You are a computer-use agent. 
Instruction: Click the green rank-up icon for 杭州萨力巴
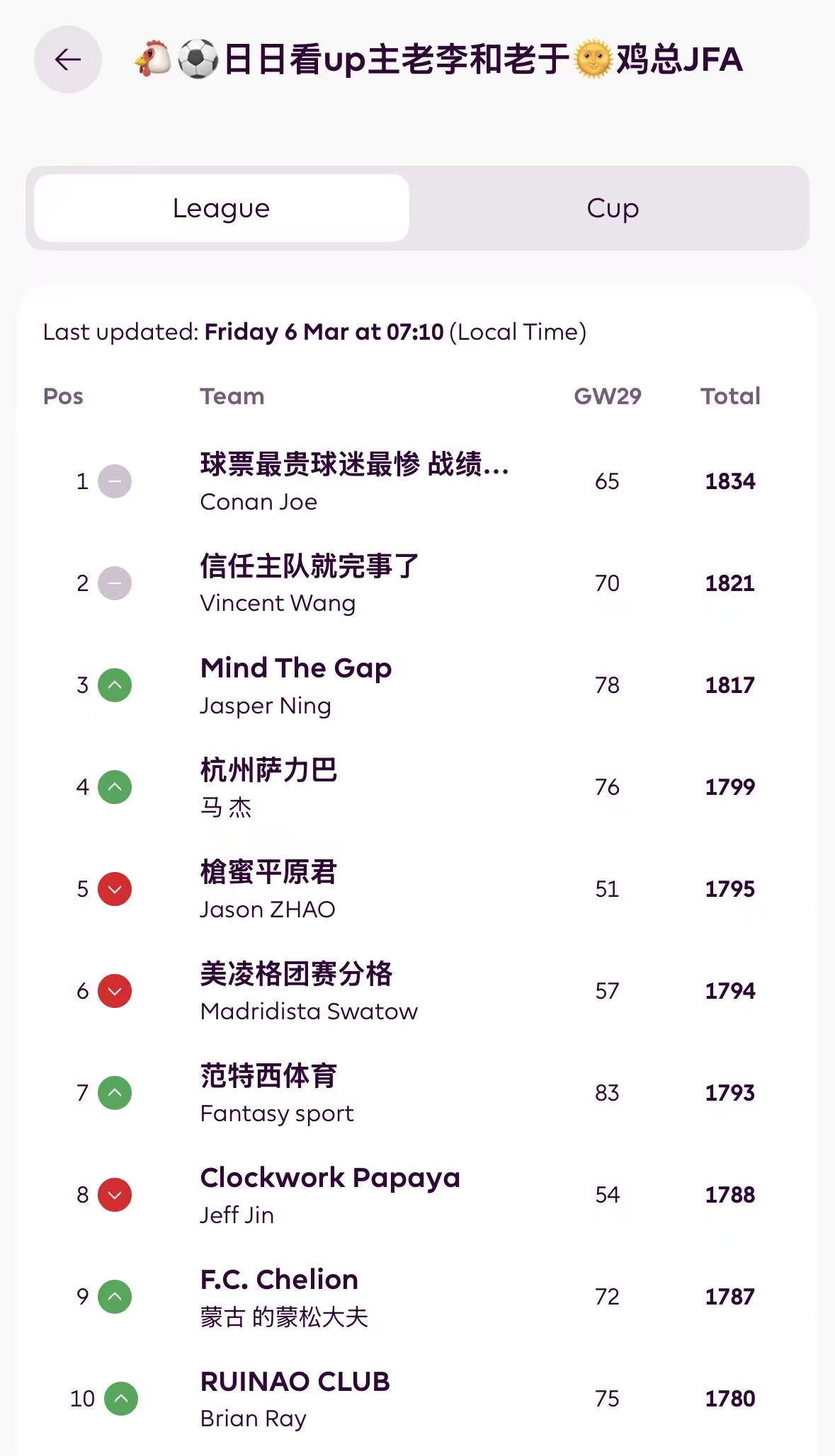pos(115,787)
